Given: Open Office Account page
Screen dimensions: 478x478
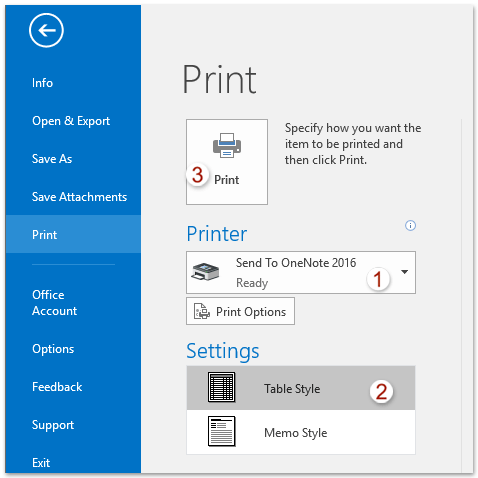Looking at the screenshot, I should 55,303.
